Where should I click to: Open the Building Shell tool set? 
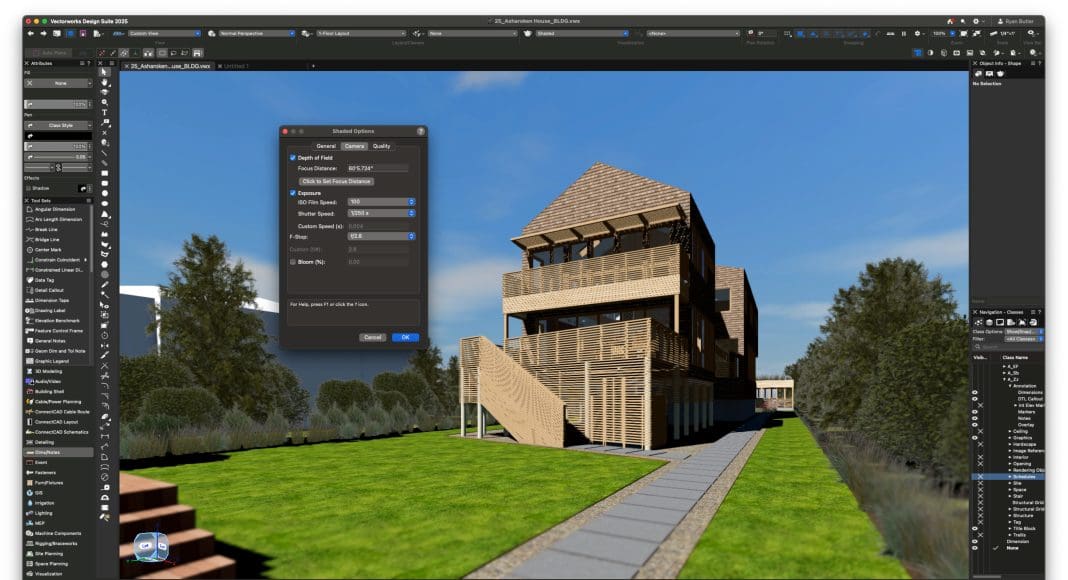pos(49,391)
